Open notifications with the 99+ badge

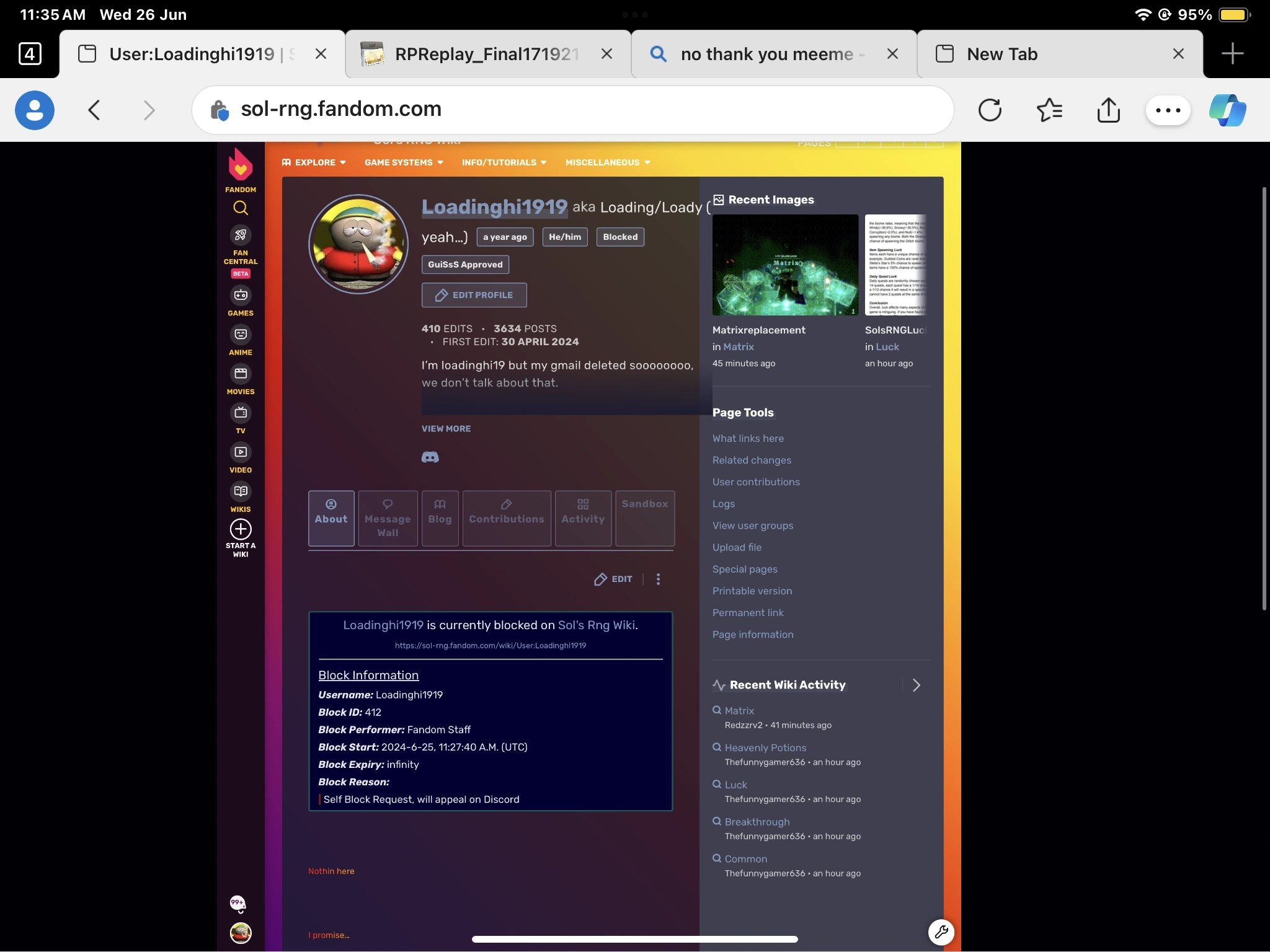[238, 903]
